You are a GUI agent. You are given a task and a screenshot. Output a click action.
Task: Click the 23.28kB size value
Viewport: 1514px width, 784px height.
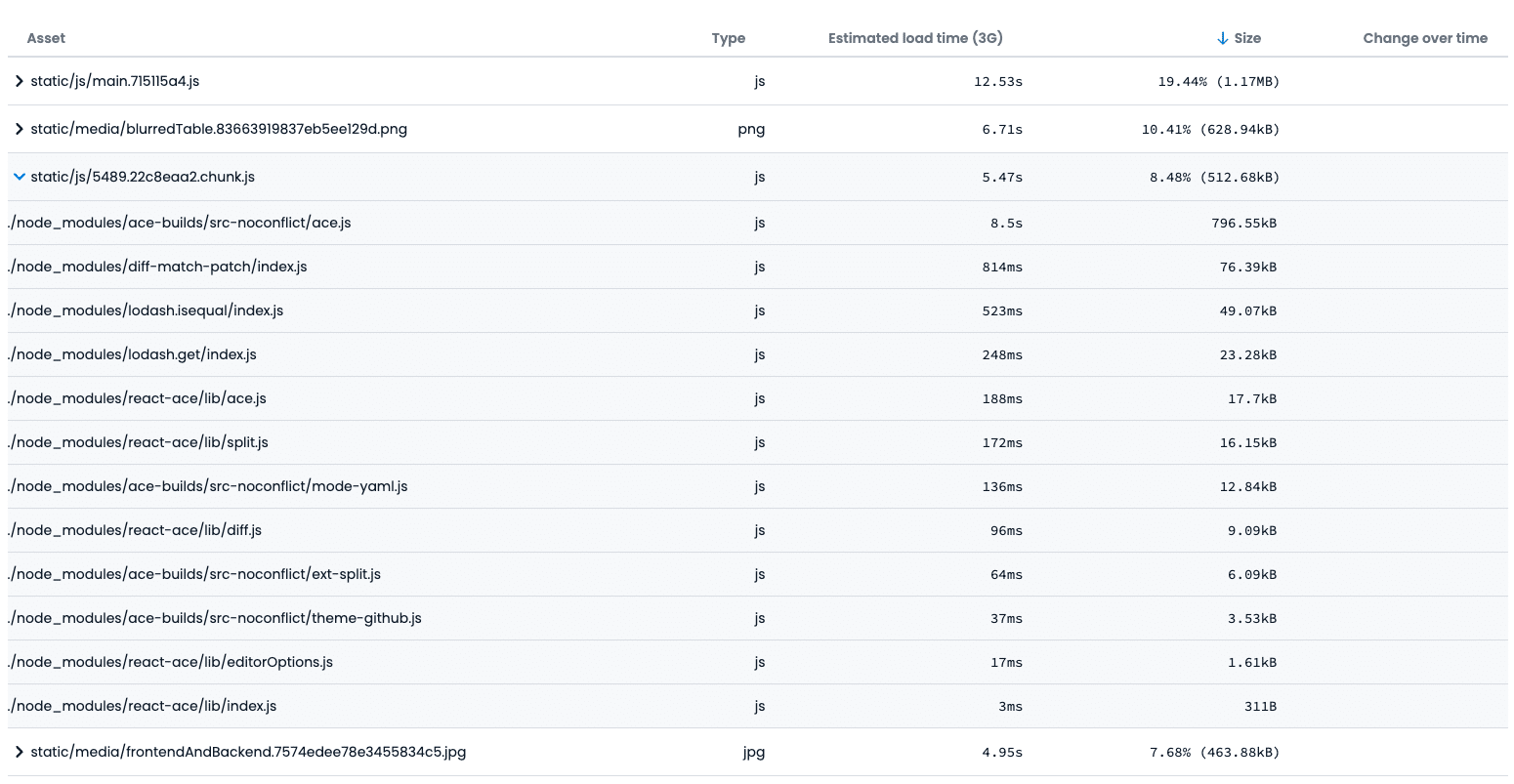[1247, 354]
